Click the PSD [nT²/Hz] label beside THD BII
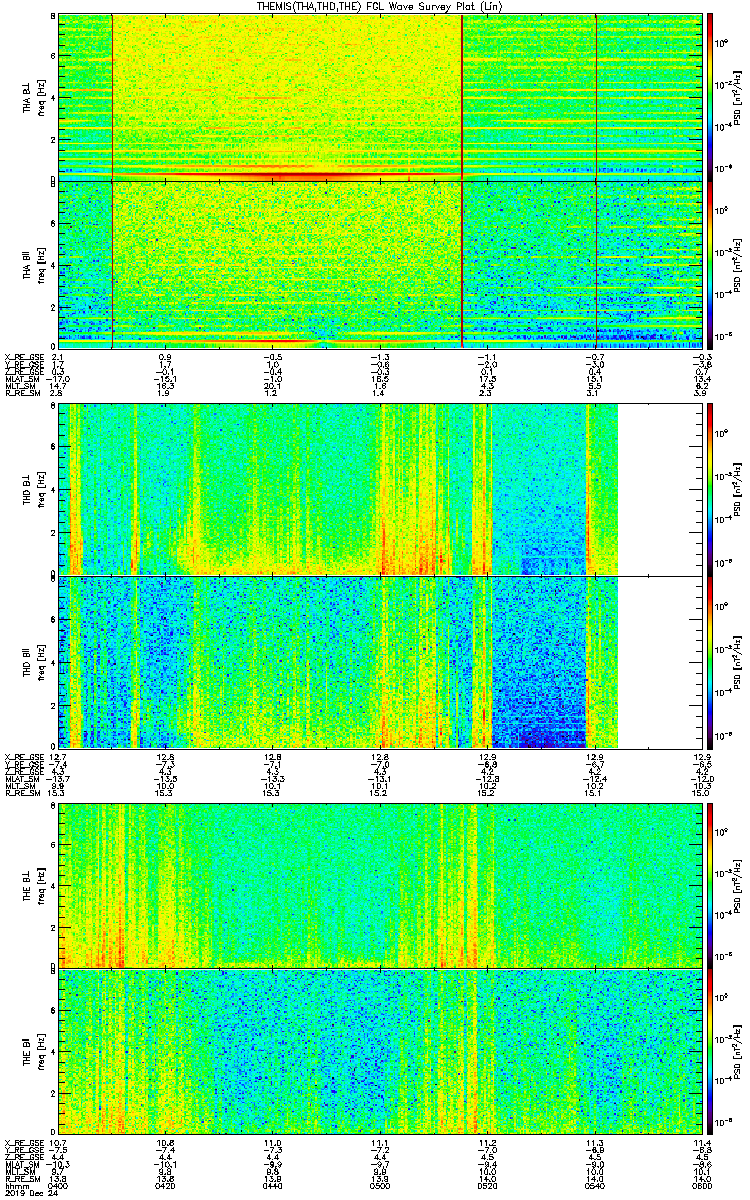 click(x=738, y=662)
